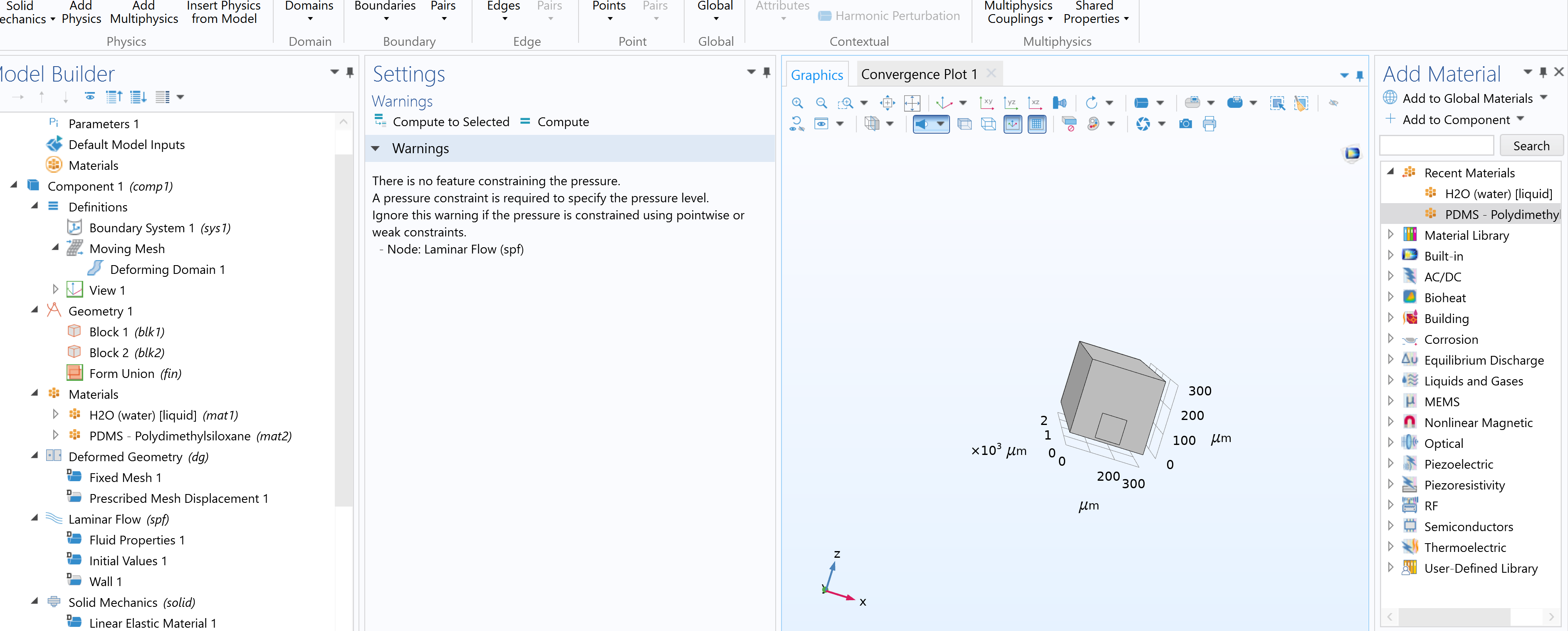1568x631 pixels.
Task: Toggle the axis orientation display button
Action: point(1012,124)
